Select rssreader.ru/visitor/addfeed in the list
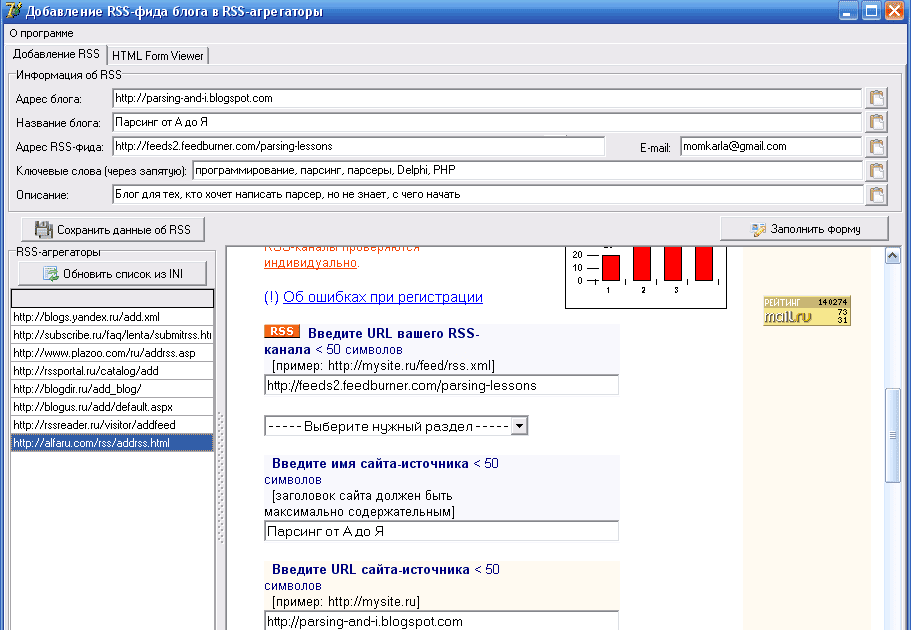 pos(112,425)
